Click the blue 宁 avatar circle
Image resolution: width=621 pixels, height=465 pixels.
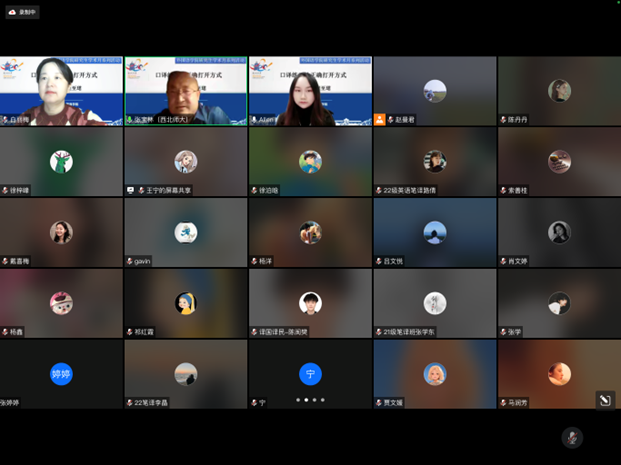(x=310, y=374)
